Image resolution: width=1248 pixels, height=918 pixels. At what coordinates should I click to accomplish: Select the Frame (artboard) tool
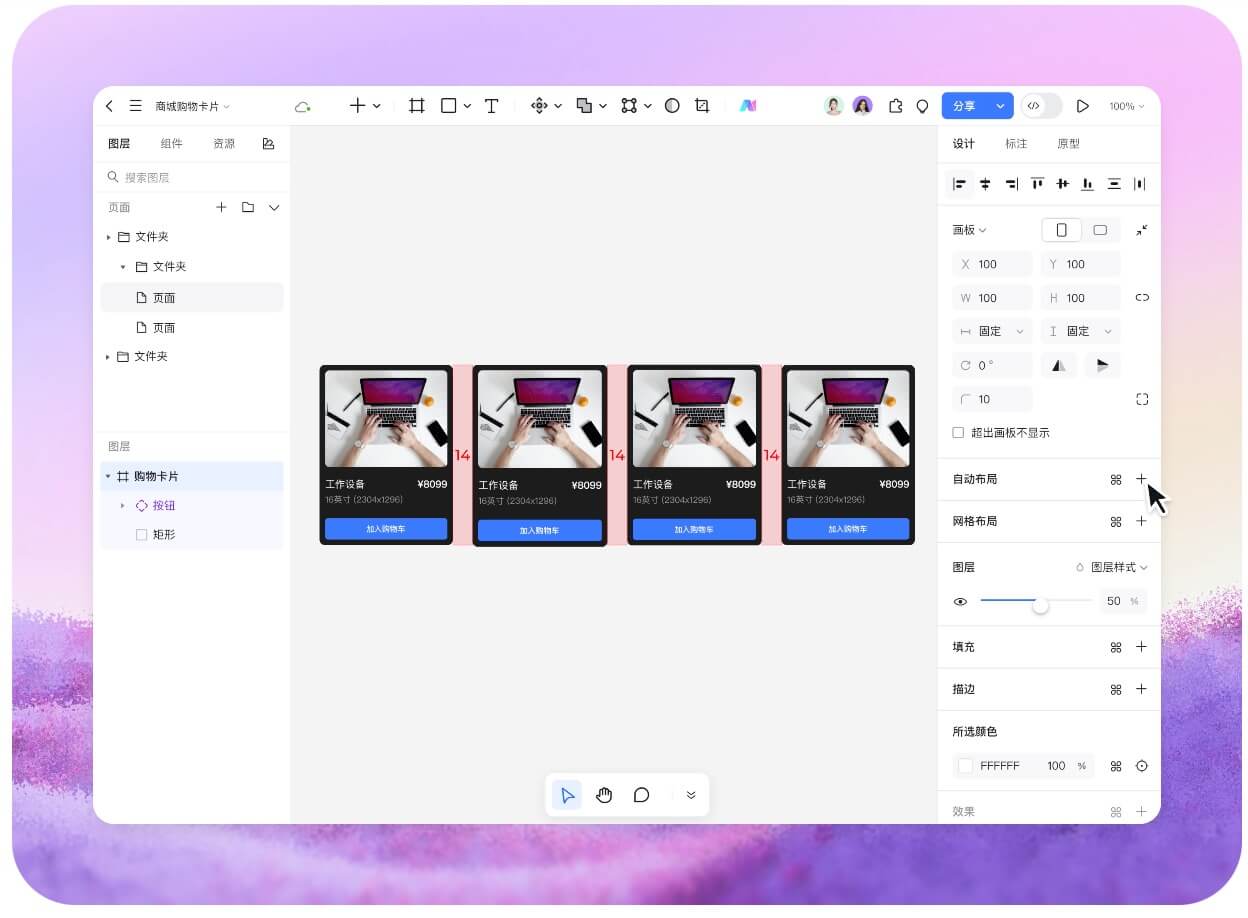417,106
